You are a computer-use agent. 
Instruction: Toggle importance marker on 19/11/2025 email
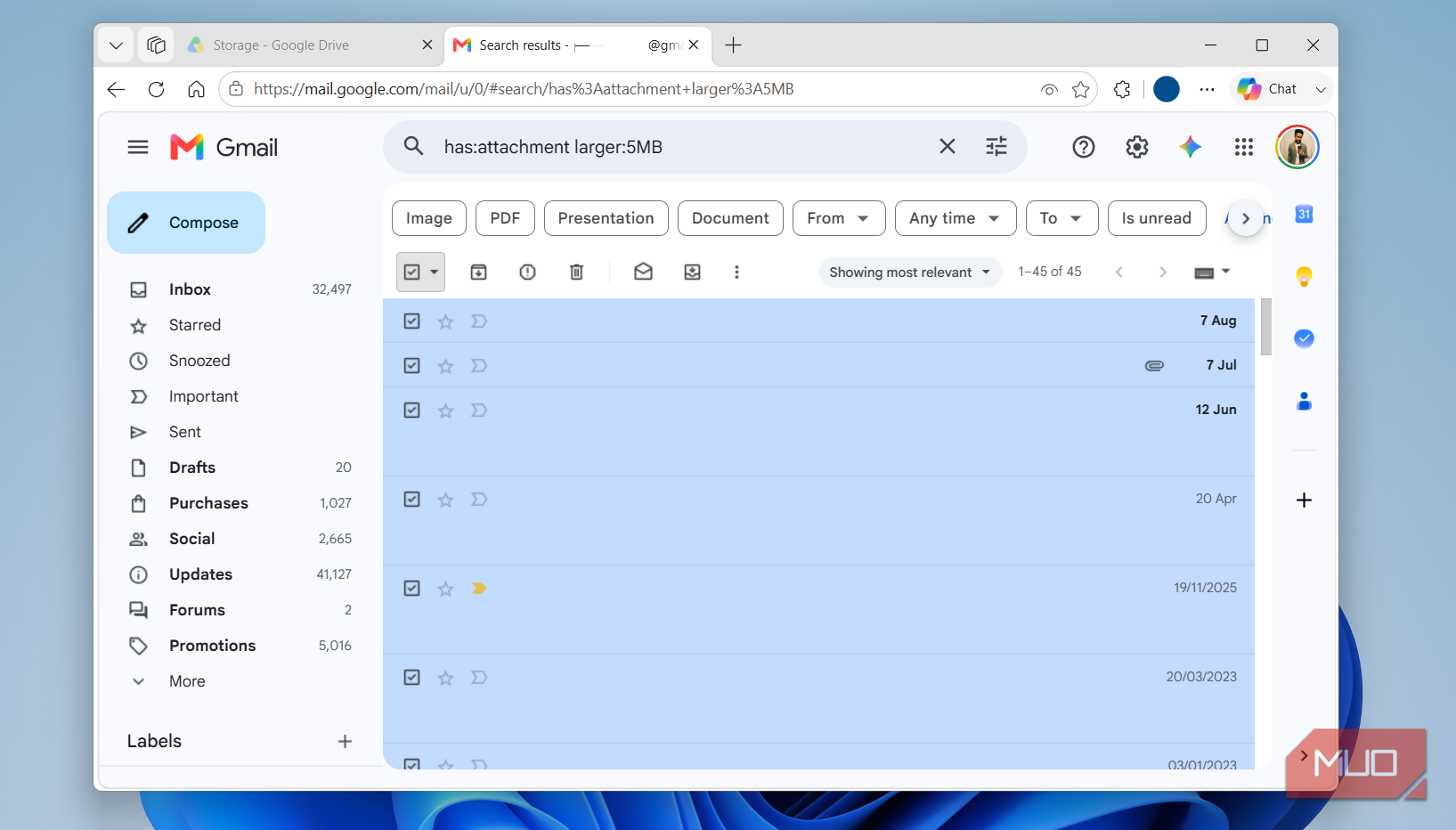(479, 589)
